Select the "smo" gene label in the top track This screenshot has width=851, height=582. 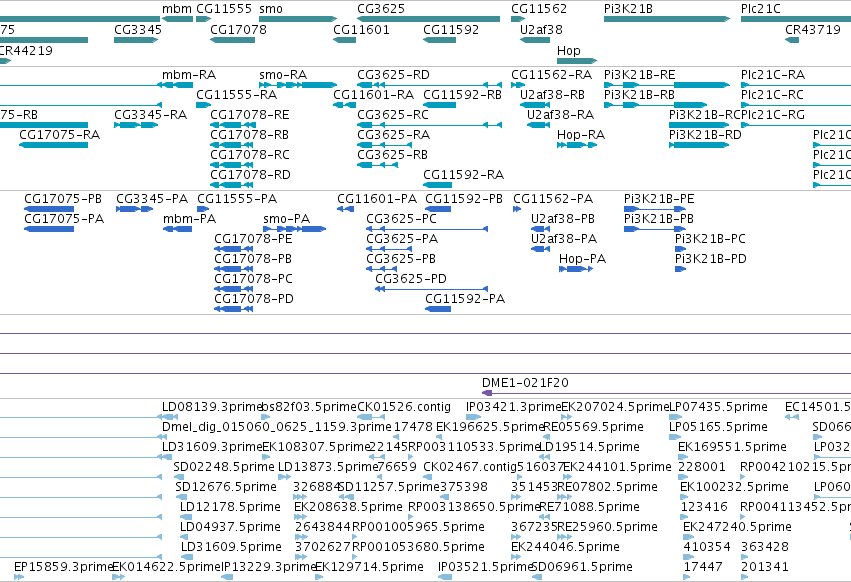pos(271,9)
